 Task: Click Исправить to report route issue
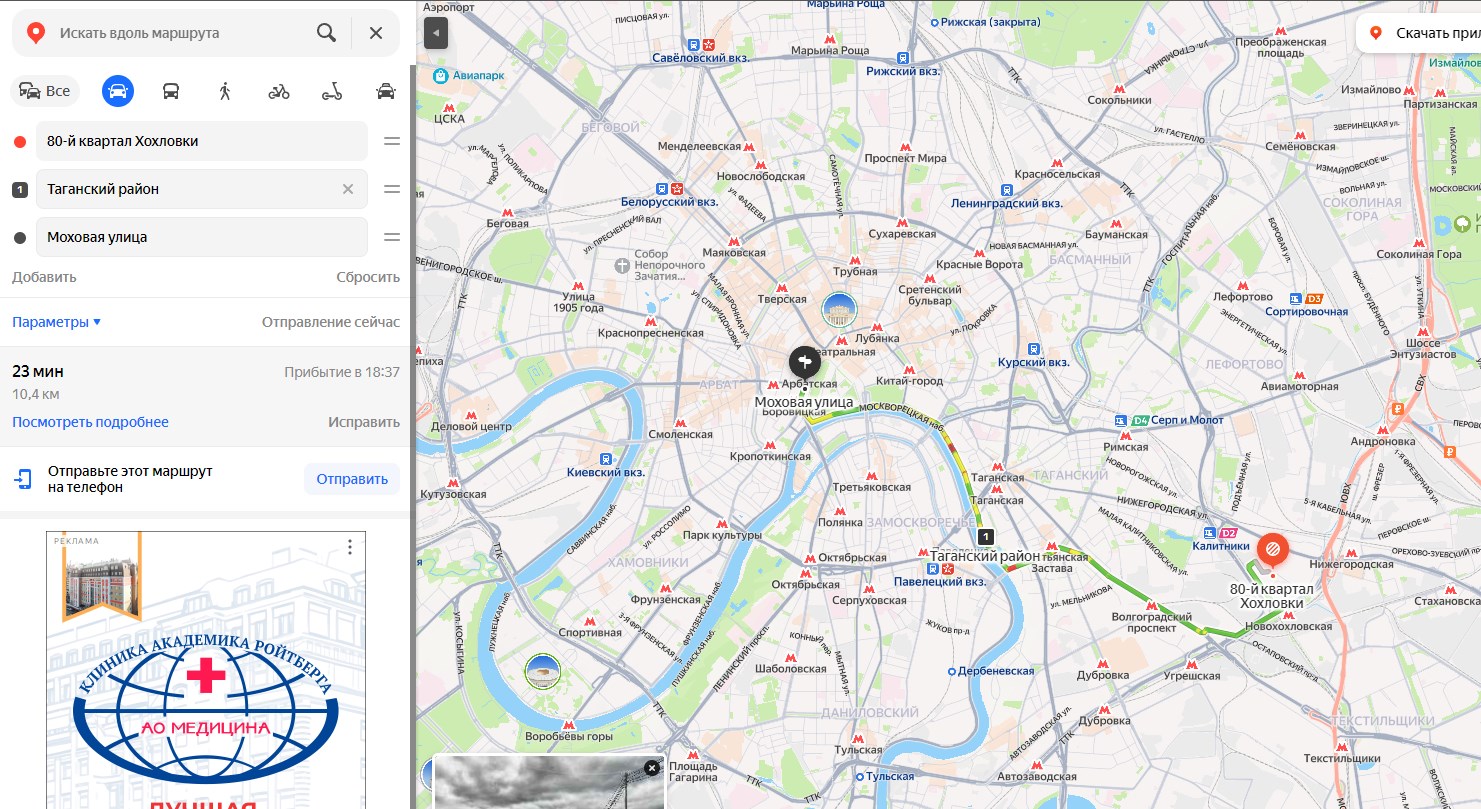[x=364, y=422]
